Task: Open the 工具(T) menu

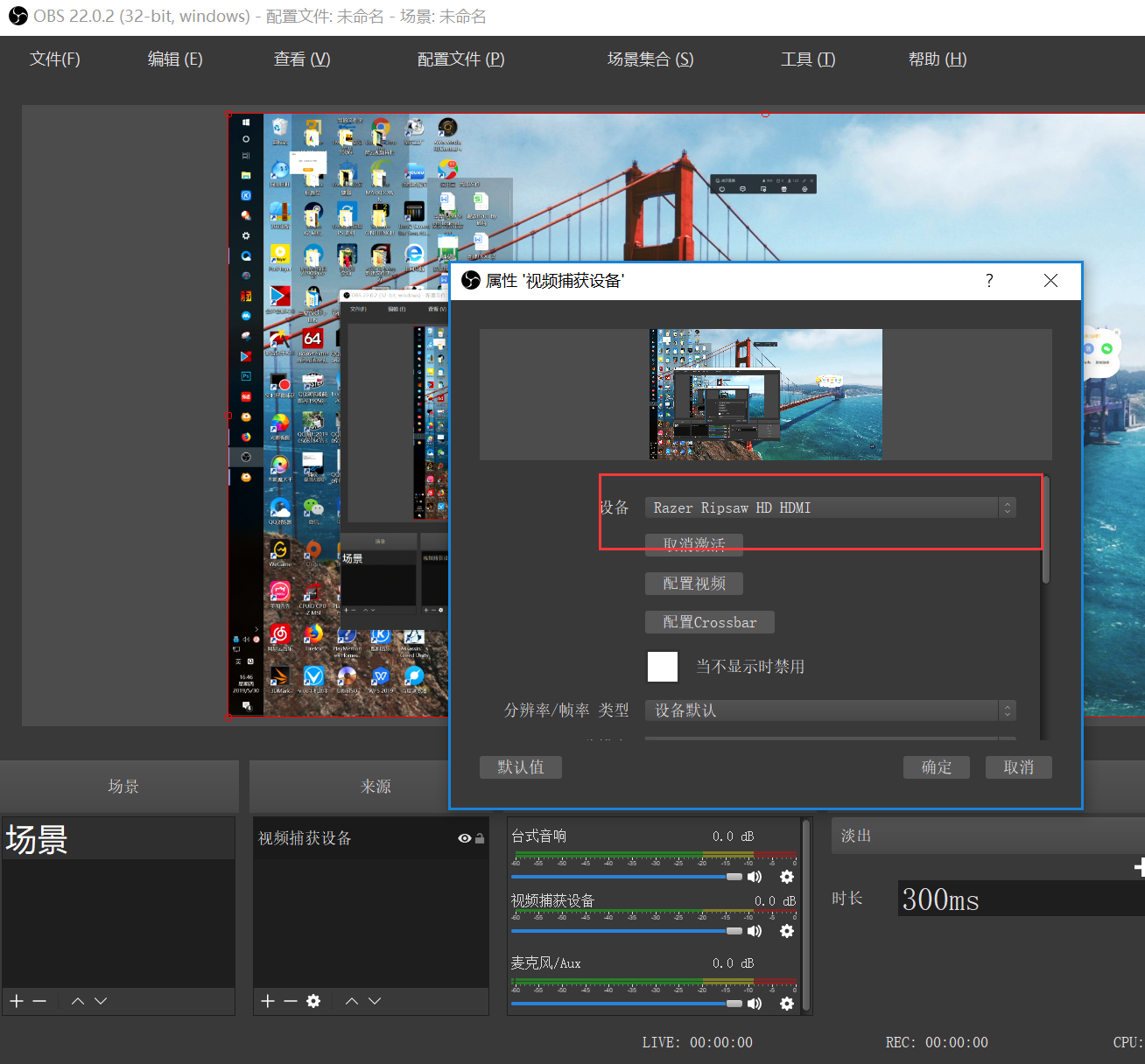Action: pyautogui.click(x=807, y=59)
